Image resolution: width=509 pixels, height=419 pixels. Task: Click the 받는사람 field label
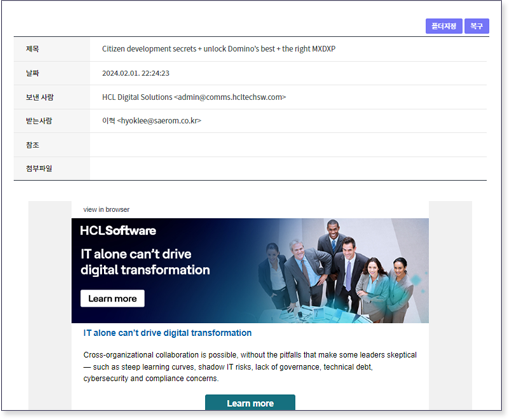coord(39,121)
